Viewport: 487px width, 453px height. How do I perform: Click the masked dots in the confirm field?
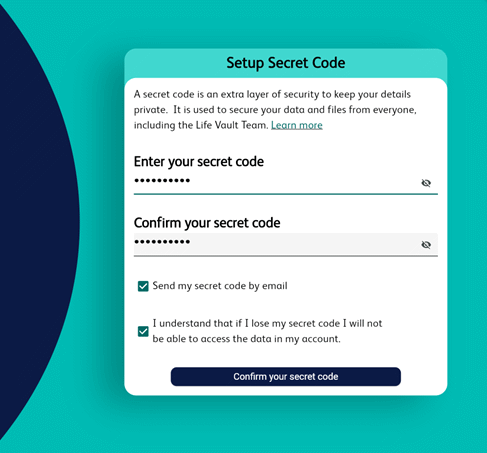pyautogui.click(x=162, y=242)
